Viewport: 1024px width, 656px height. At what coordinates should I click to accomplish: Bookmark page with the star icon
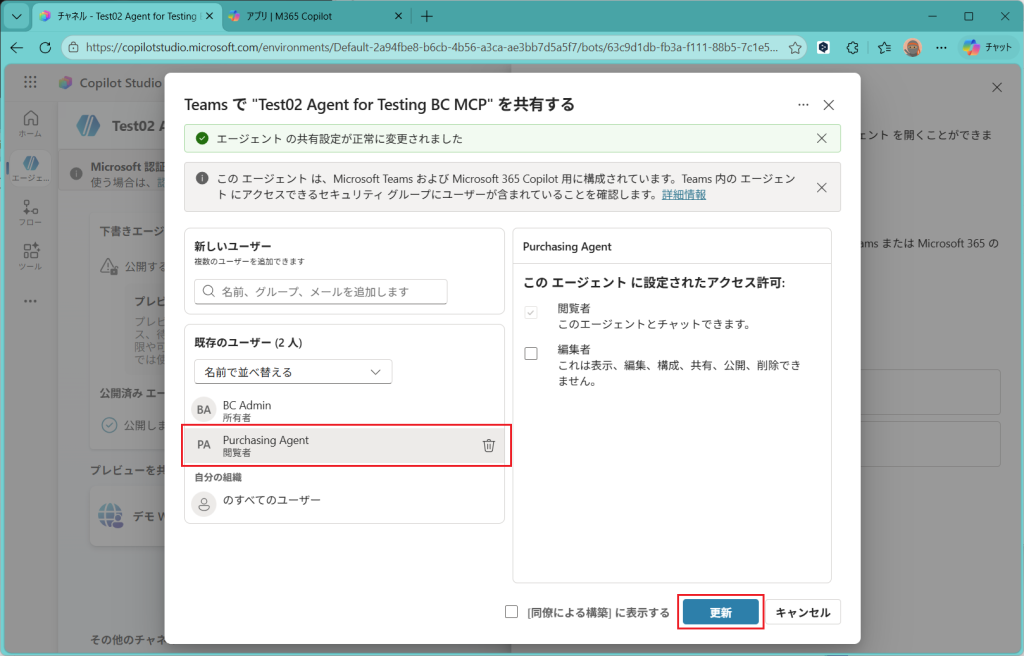(x=795, y=47)
